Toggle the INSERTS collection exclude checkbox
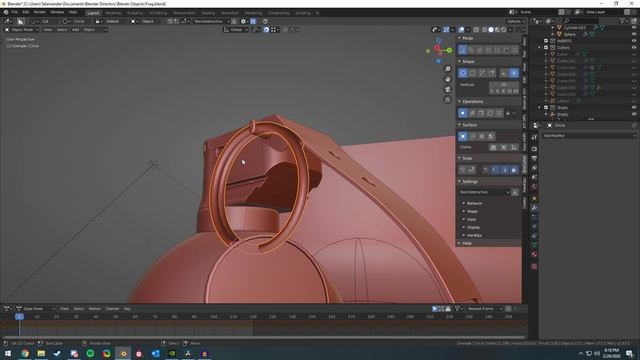This screenshot has width=640, height=360. tap(546, 41)
